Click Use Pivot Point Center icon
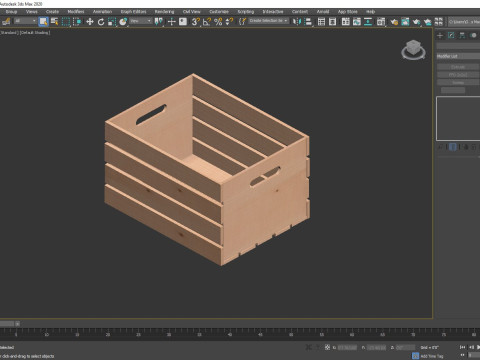 [159, 22]
